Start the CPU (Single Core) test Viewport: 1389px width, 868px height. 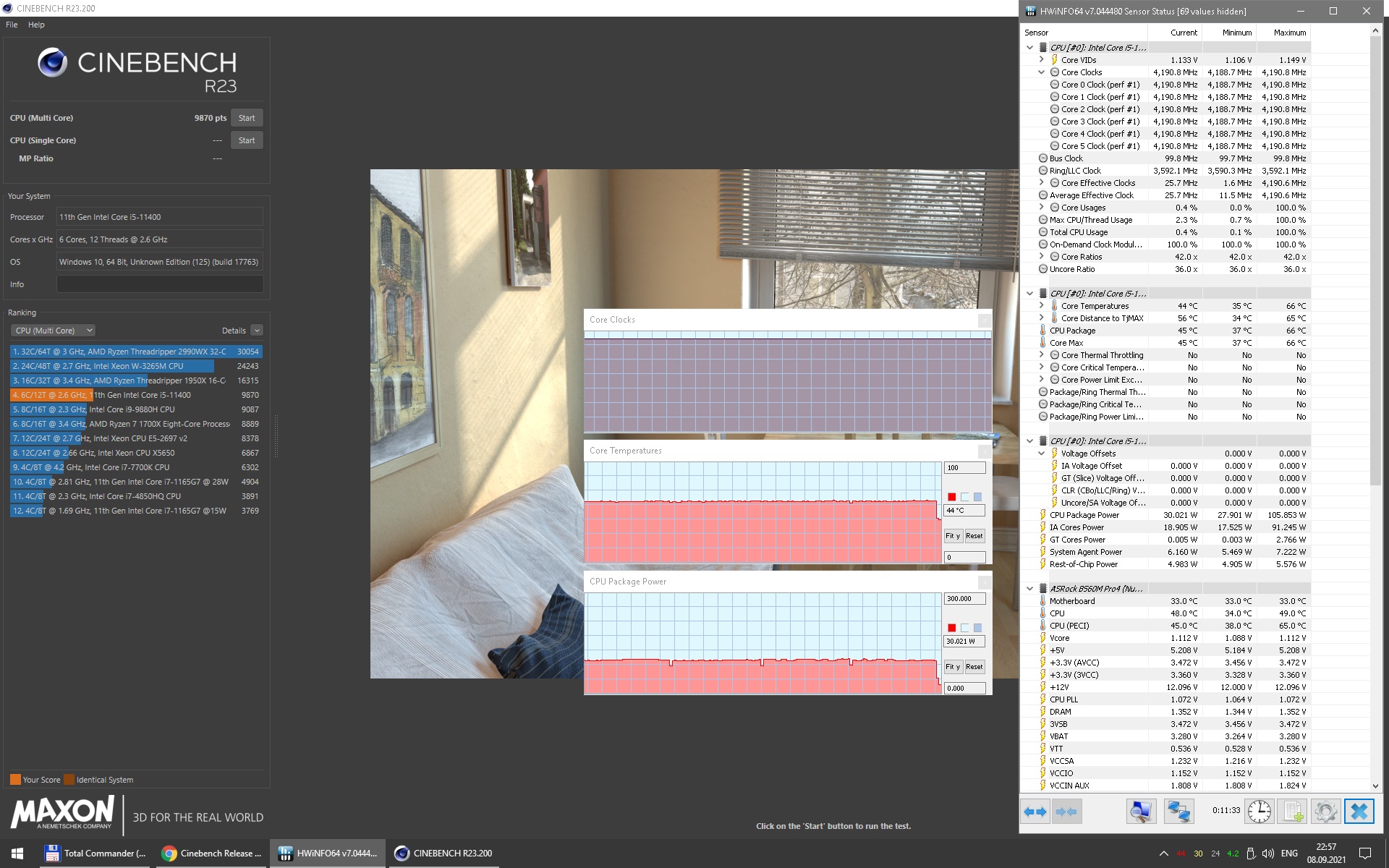pyautogui.click(x=247, y=140)
